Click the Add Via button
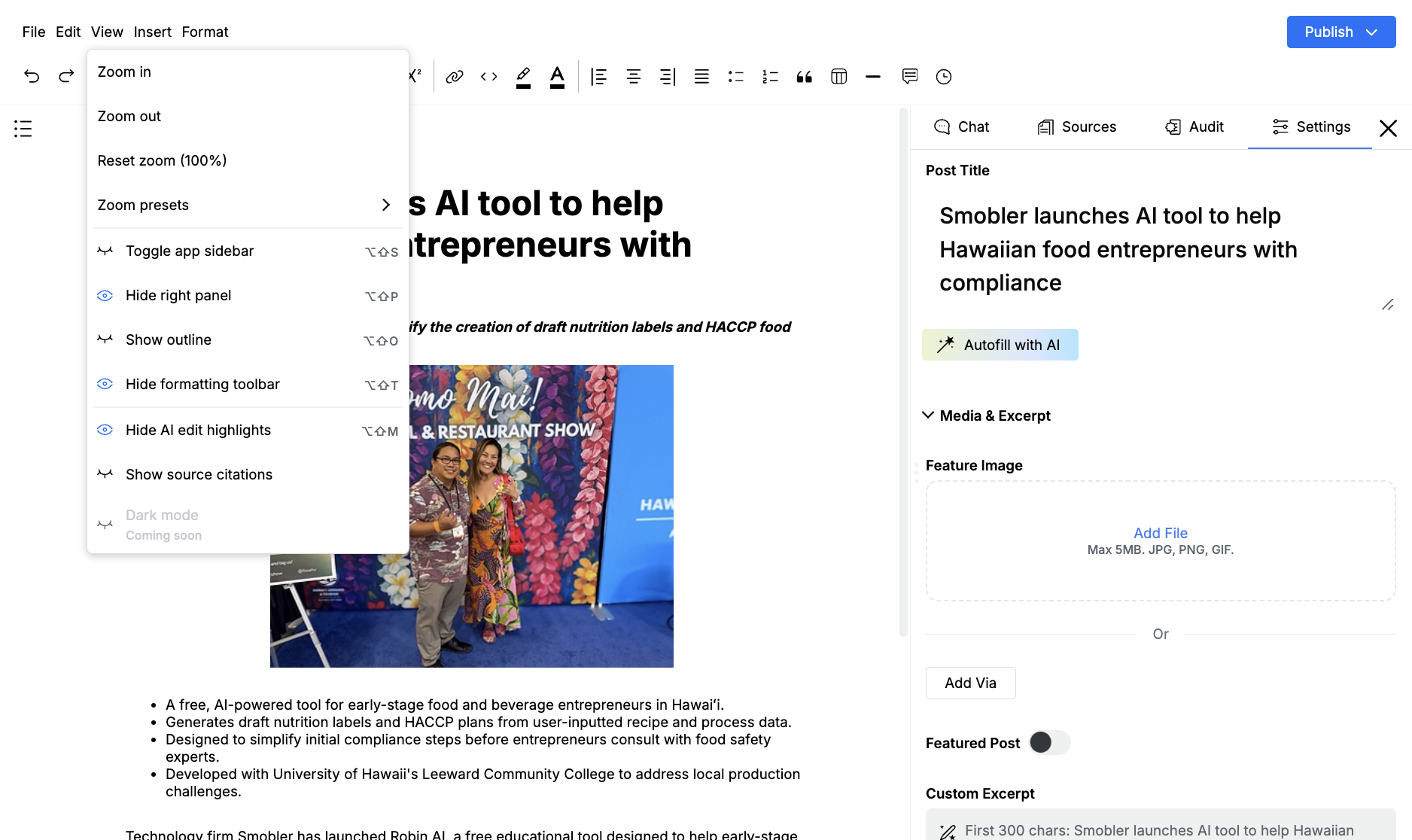 pyautogui.click(x=970, y=683)
